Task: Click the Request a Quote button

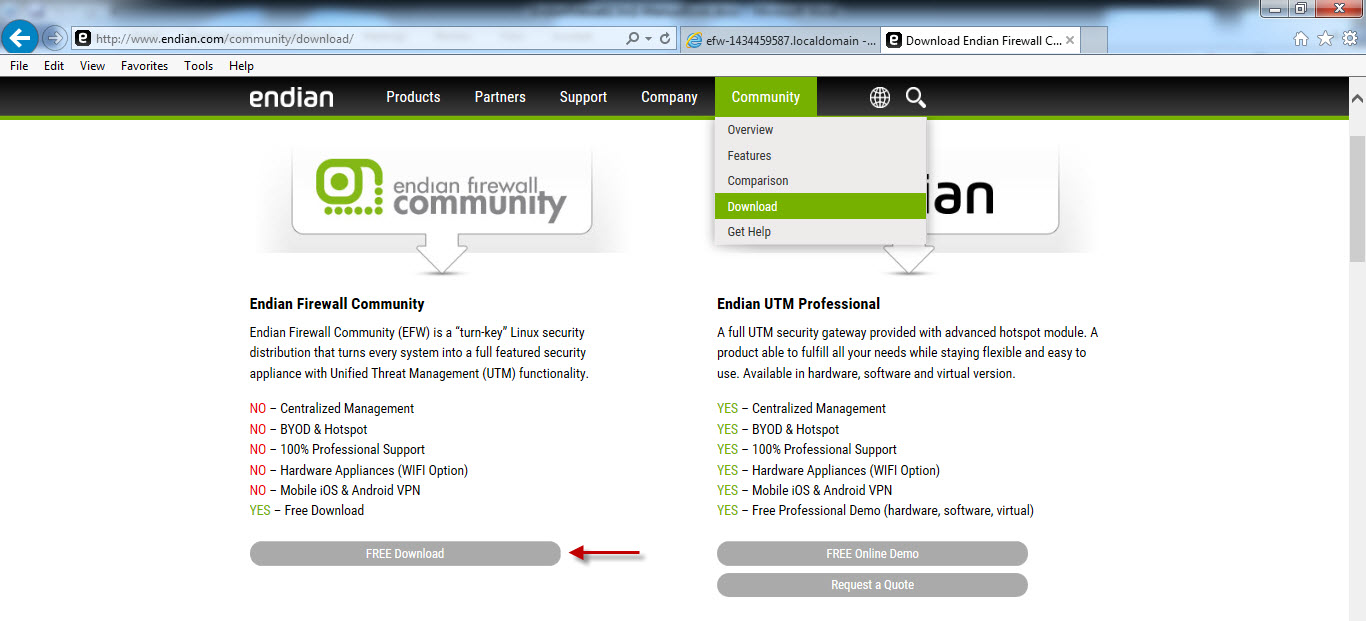Action: [x=871, y=585]
